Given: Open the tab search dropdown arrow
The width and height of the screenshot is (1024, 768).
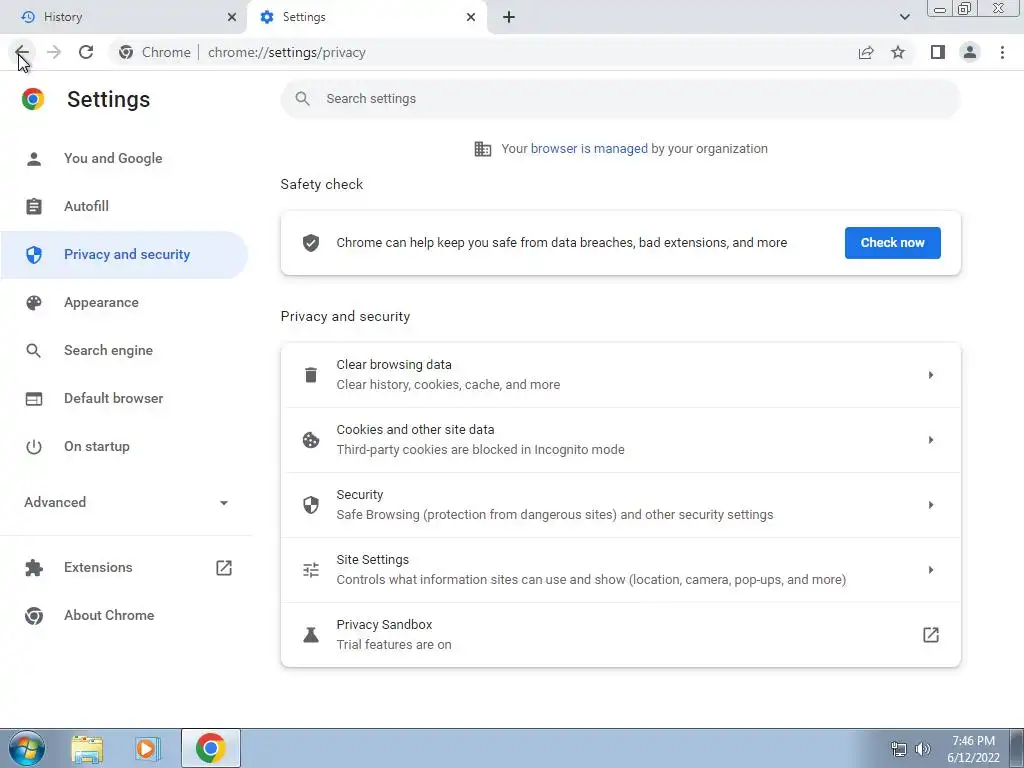Looking at the screenshot, I should 904,17.
